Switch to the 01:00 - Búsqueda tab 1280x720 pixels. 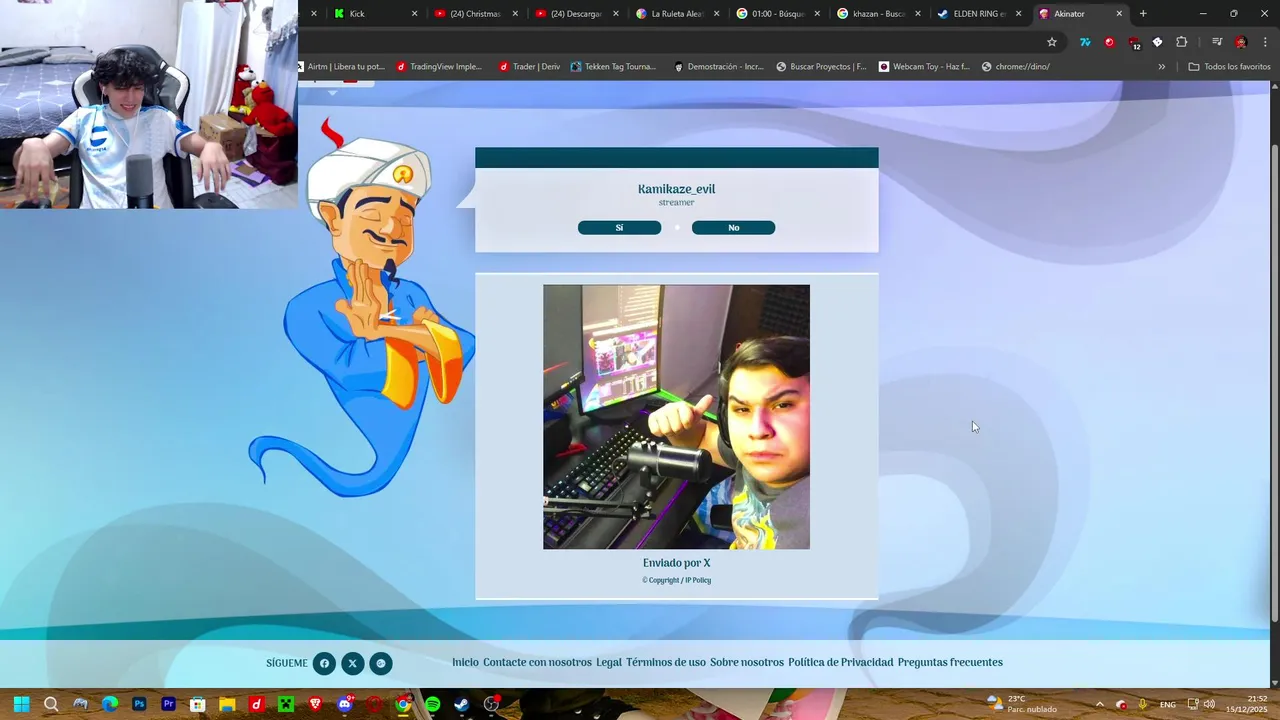click(x=777, y=14)
